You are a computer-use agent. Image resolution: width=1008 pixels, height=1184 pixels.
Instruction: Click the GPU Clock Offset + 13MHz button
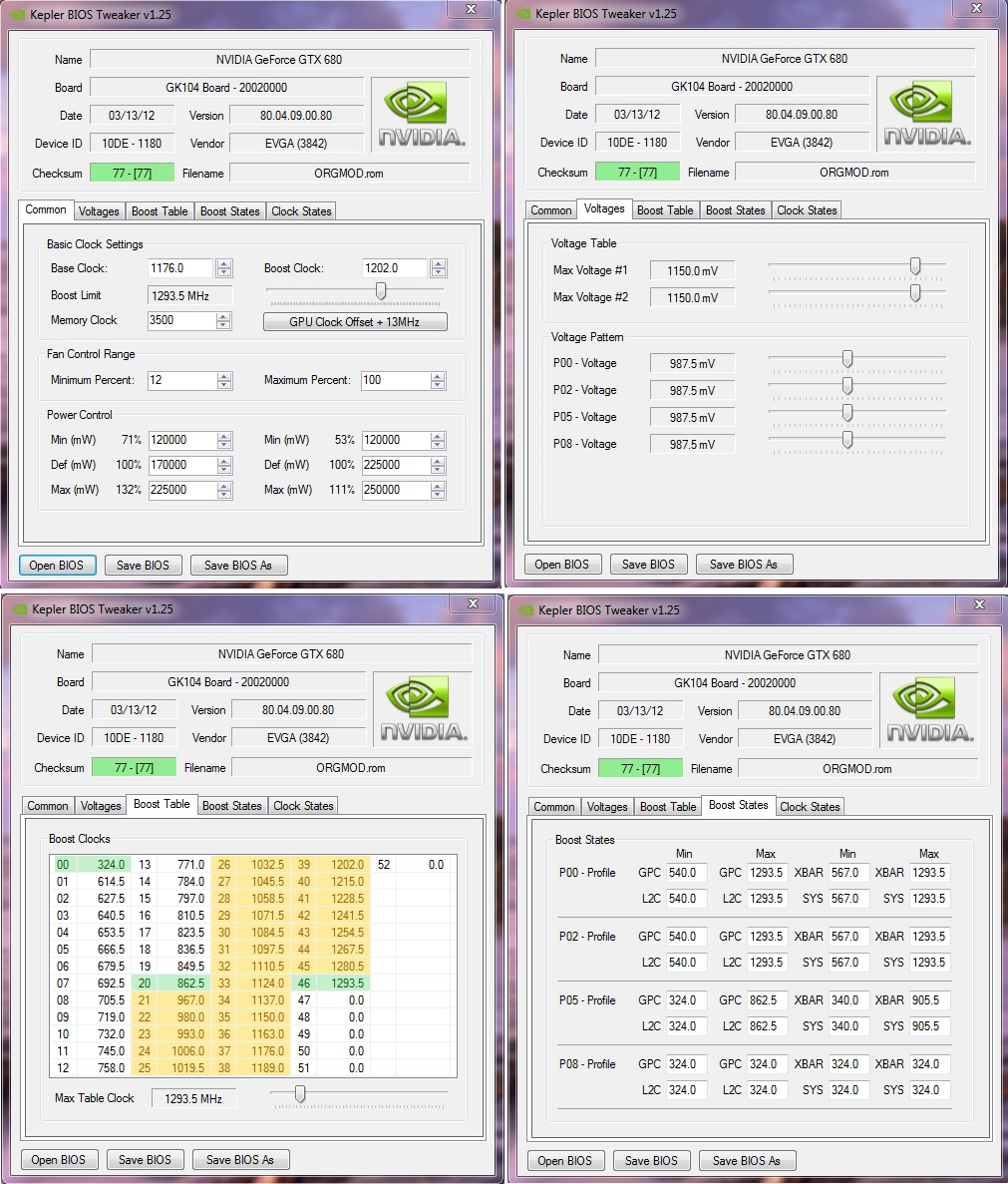coord(355,321)
